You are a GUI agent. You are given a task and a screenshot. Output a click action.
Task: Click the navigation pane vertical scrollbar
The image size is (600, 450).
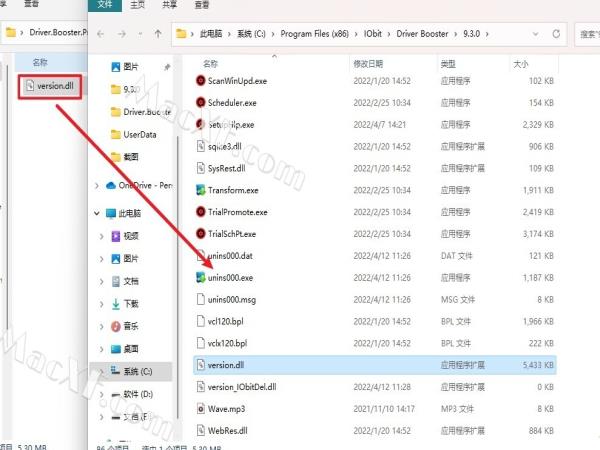point(178,276)
